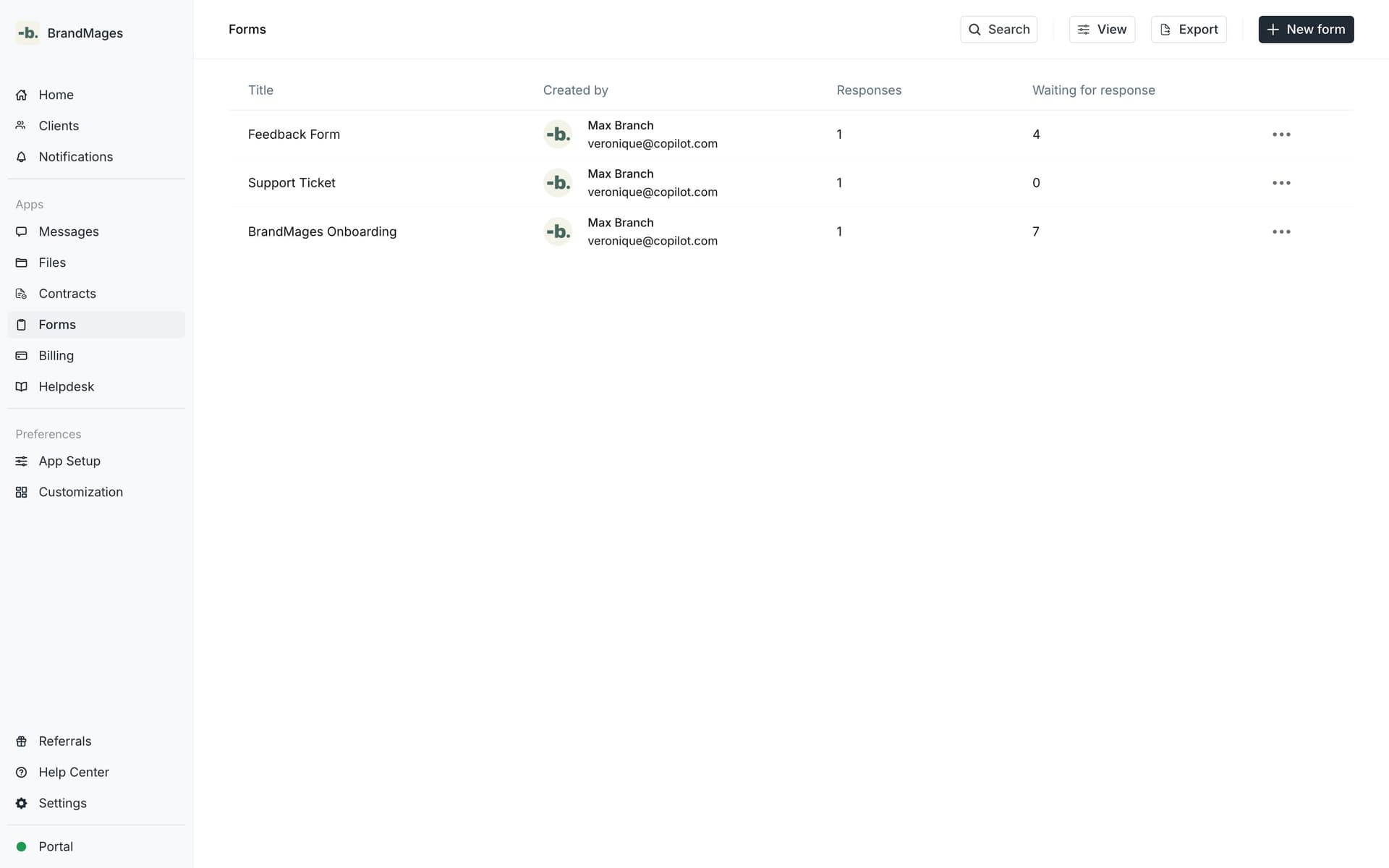Click the BrandMages workspace name
The image size is (1389, 868).
click(x=85, y=33)
